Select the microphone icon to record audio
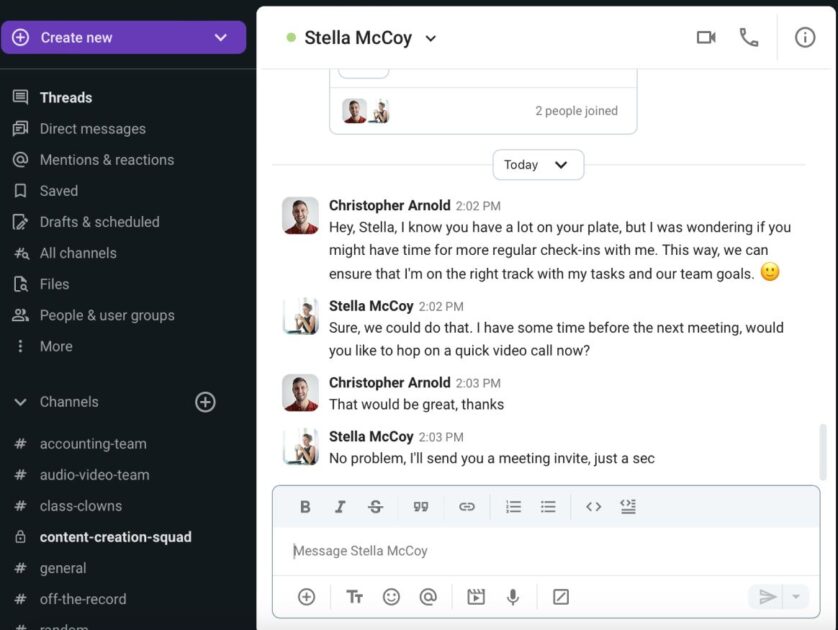The image size is (838, 630). coord(512,596)
